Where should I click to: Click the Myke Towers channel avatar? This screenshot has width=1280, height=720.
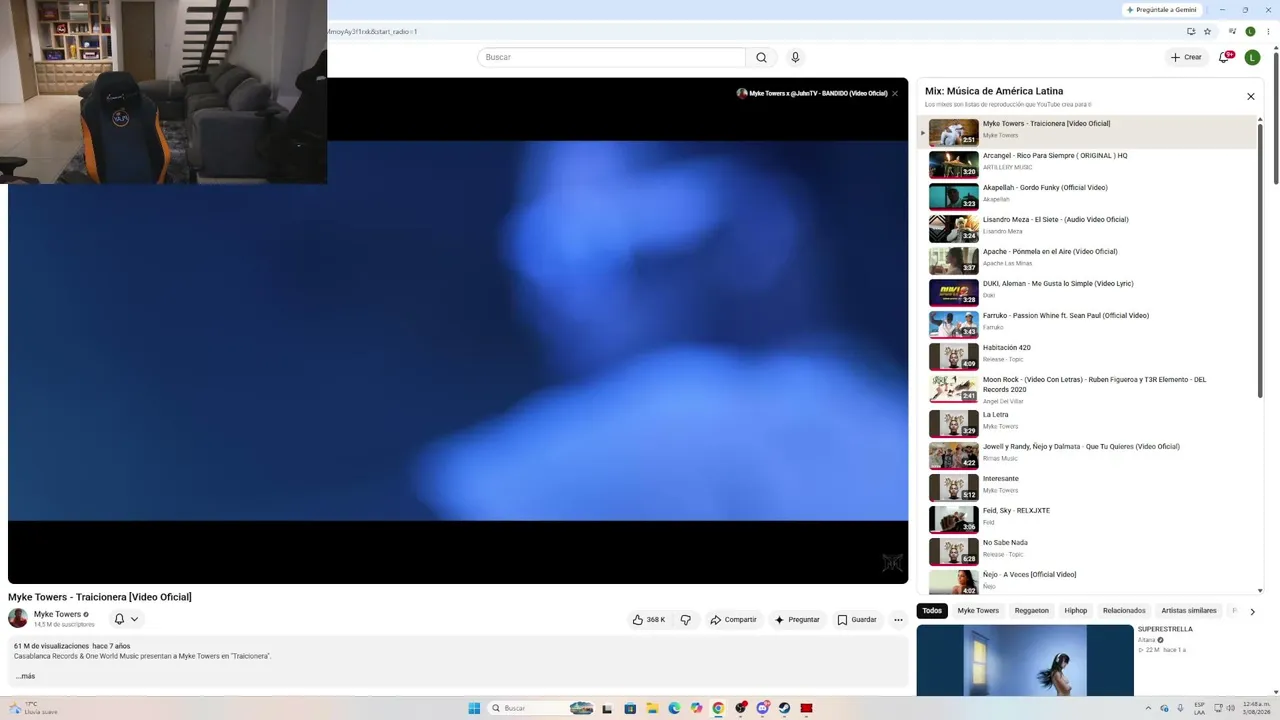pyautogui.click(x=18, y=618)
